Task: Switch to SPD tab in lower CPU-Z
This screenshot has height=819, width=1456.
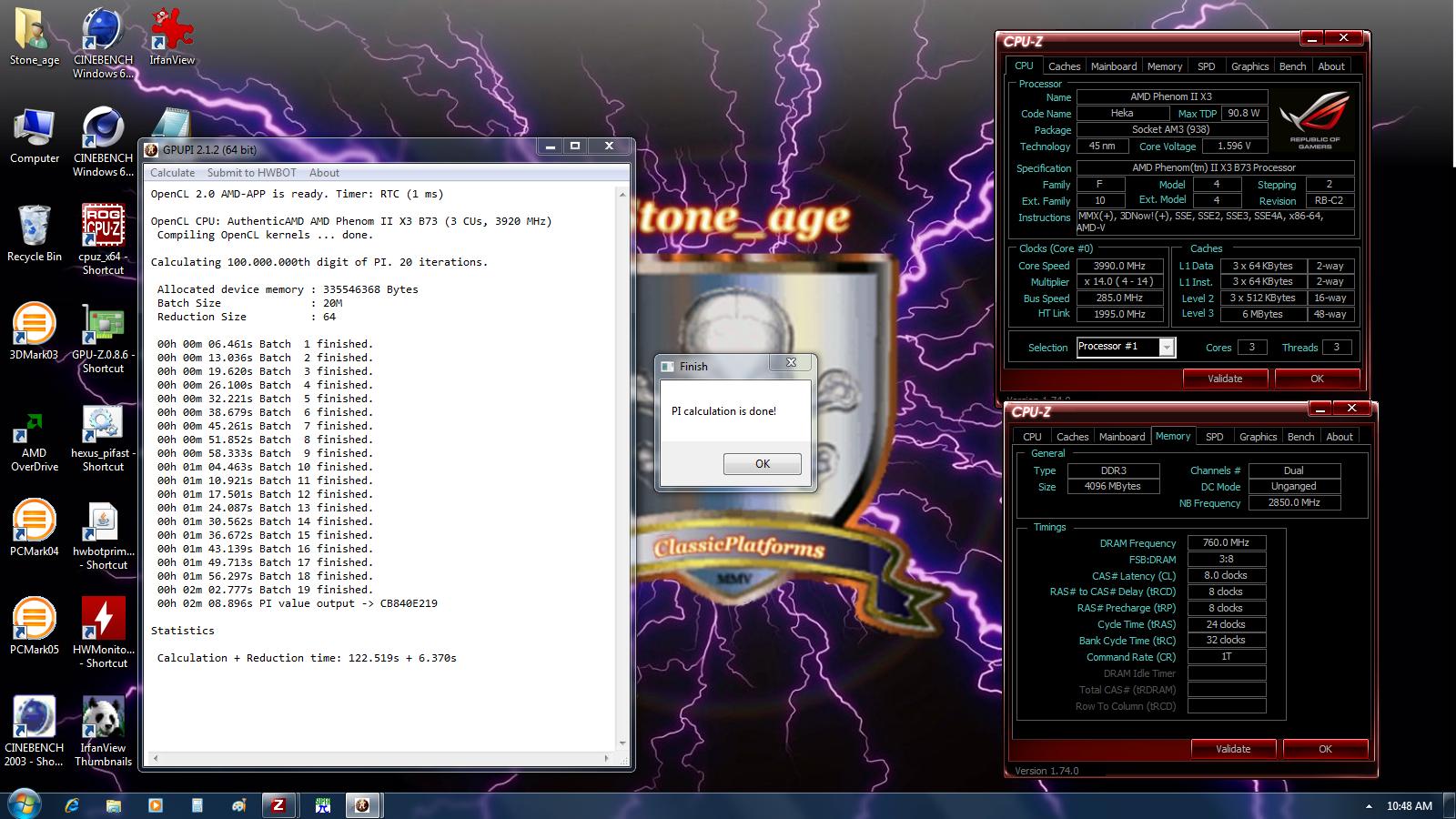Action: 1215,437
